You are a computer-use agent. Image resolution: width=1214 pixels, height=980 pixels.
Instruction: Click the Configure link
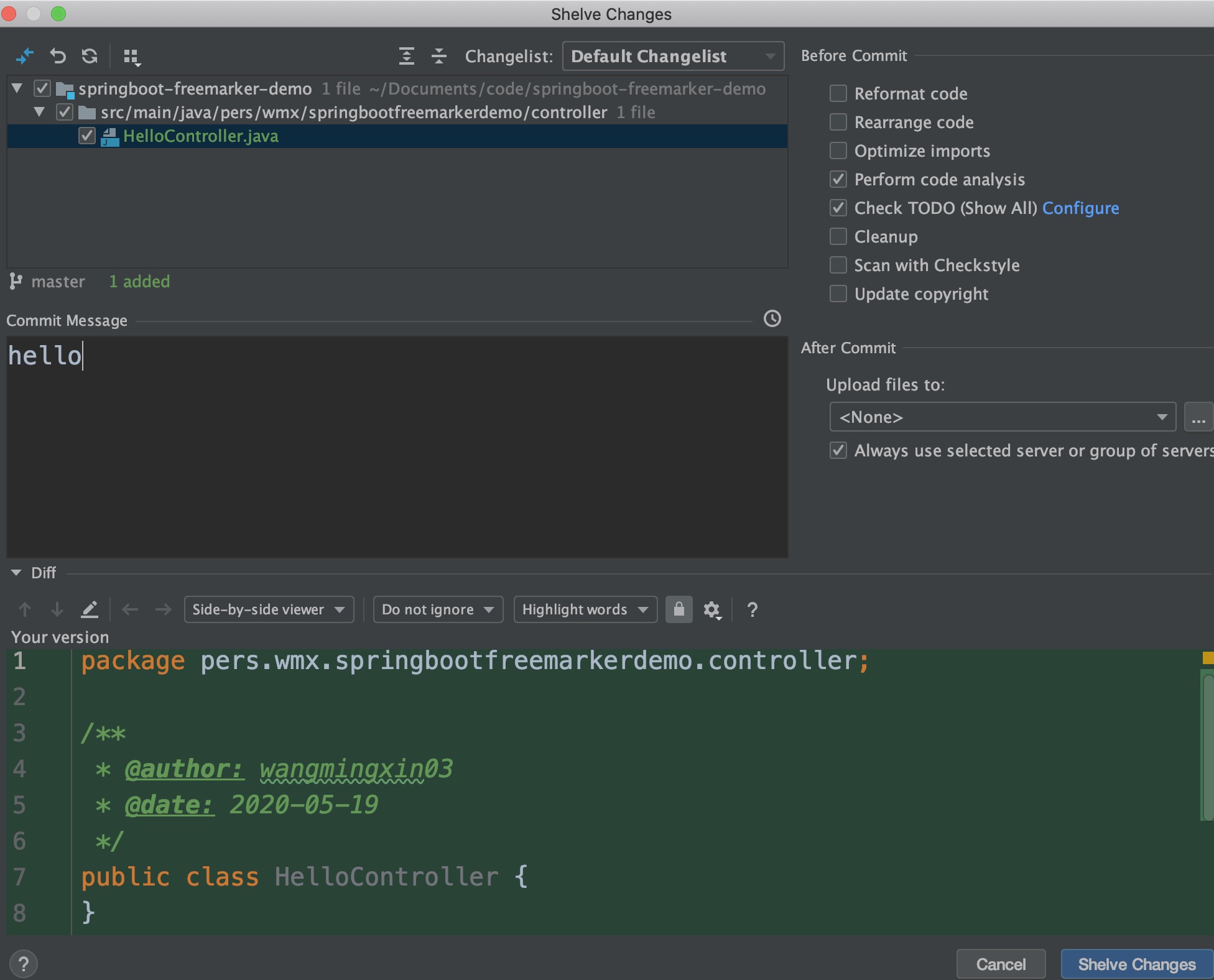pyautogui.click(x=1080, y=208)
